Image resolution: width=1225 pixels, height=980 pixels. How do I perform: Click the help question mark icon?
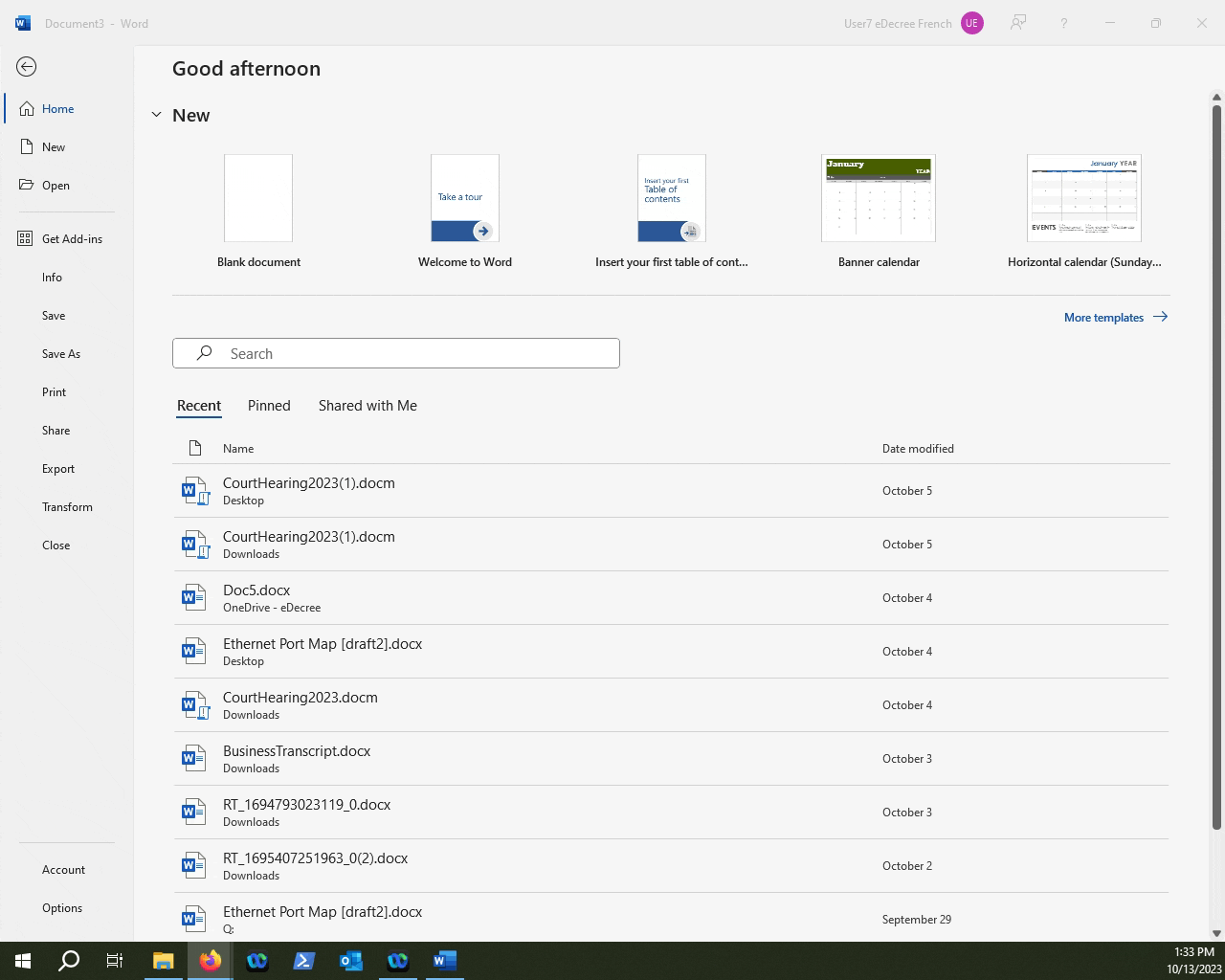[x=1063, y=23]
